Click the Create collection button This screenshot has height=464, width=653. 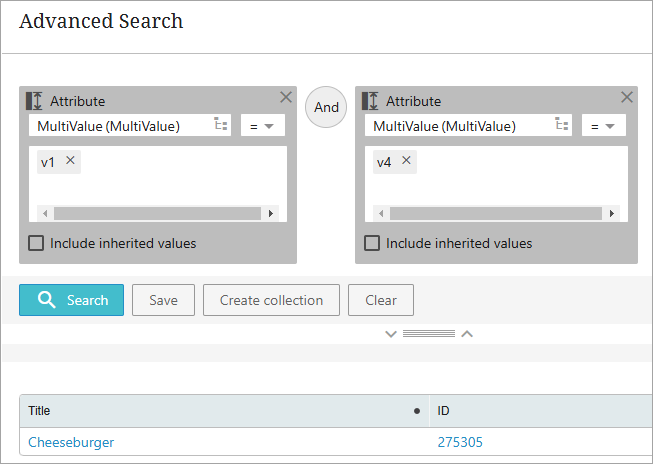point(271,300)
